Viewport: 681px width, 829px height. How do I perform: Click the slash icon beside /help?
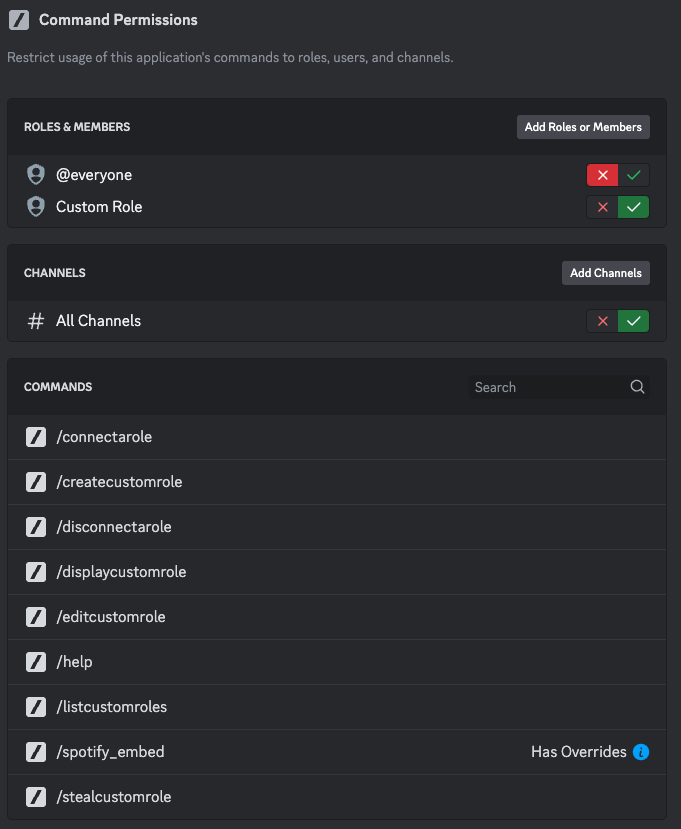36,662
